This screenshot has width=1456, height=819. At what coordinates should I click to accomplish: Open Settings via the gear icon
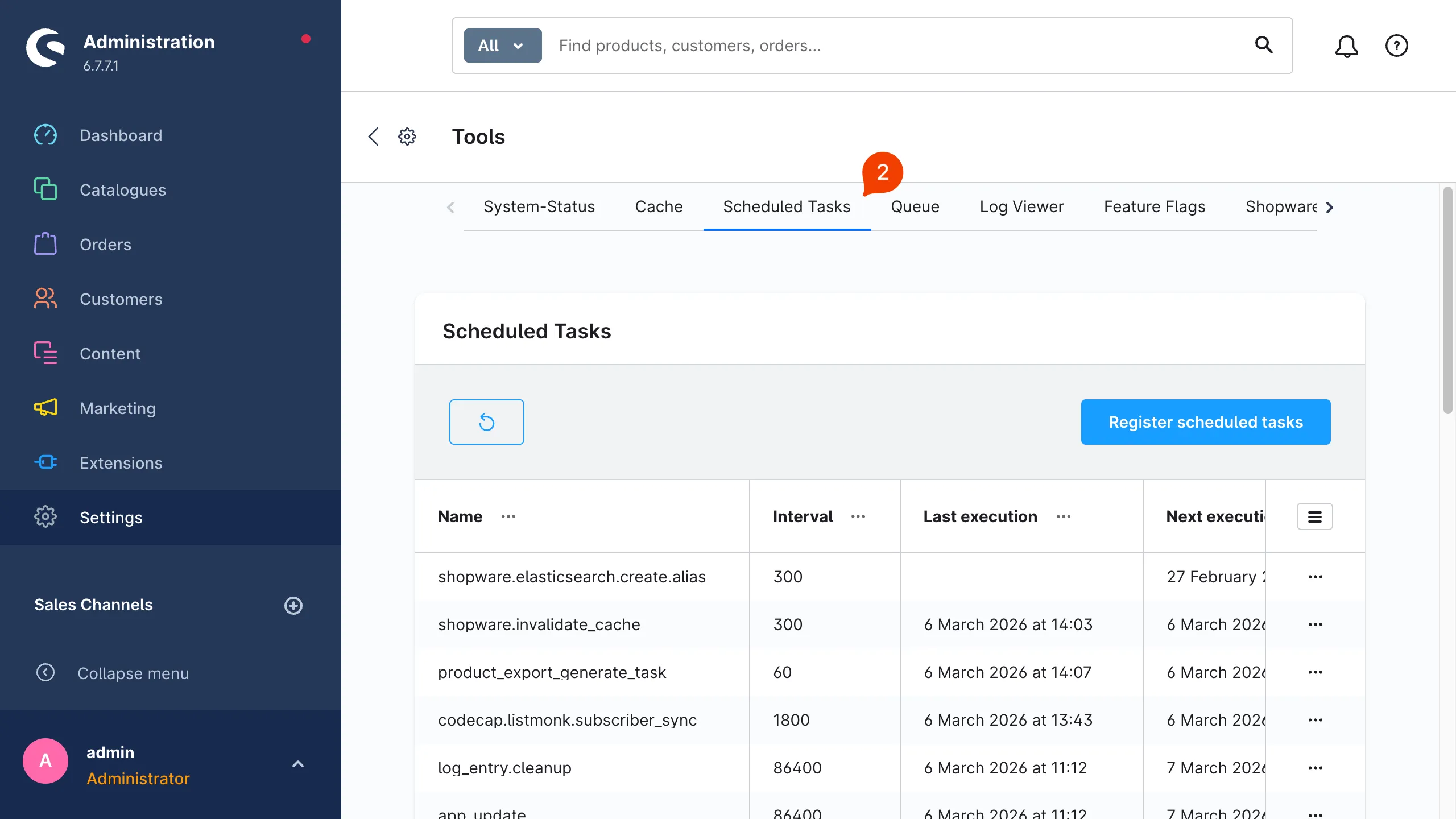[x=45, y=517]
